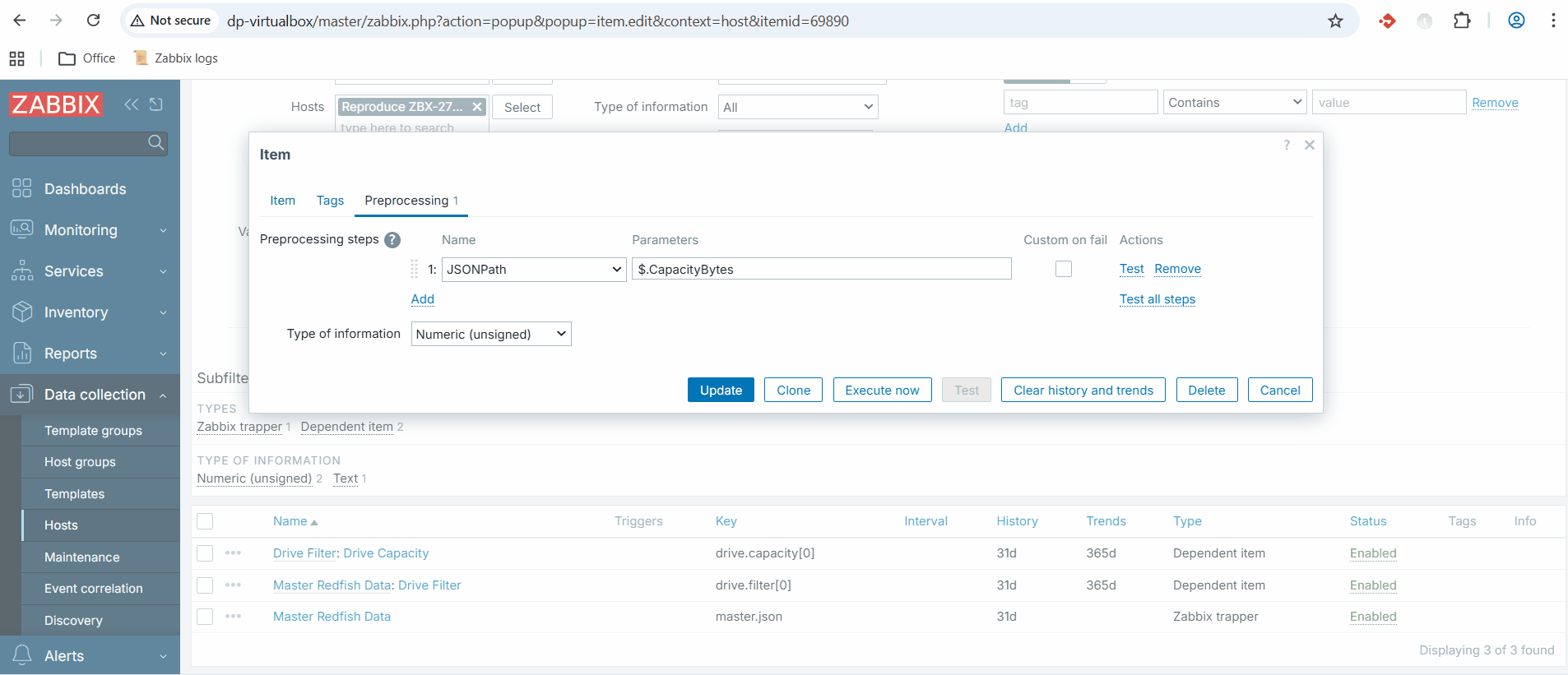Click the Test all steps link

pos(1157,299)
